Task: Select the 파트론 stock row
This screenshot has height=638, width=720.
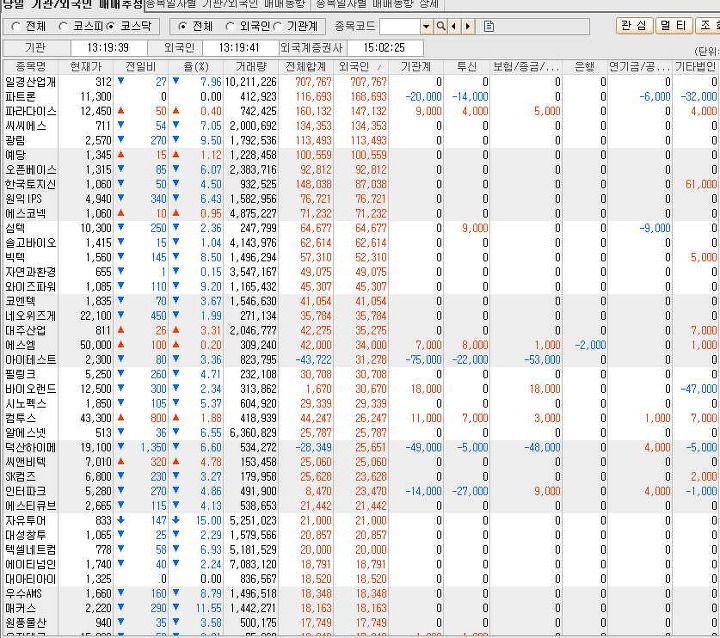Action: coord(360,96)
